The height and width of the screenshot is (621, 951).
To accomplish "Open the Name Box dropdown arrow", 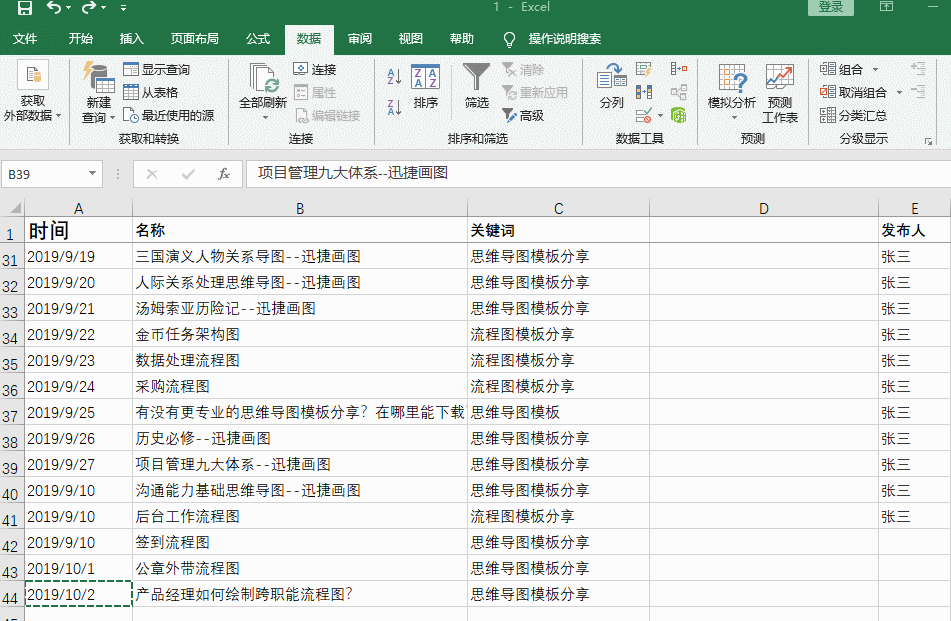I will point(92,173).
